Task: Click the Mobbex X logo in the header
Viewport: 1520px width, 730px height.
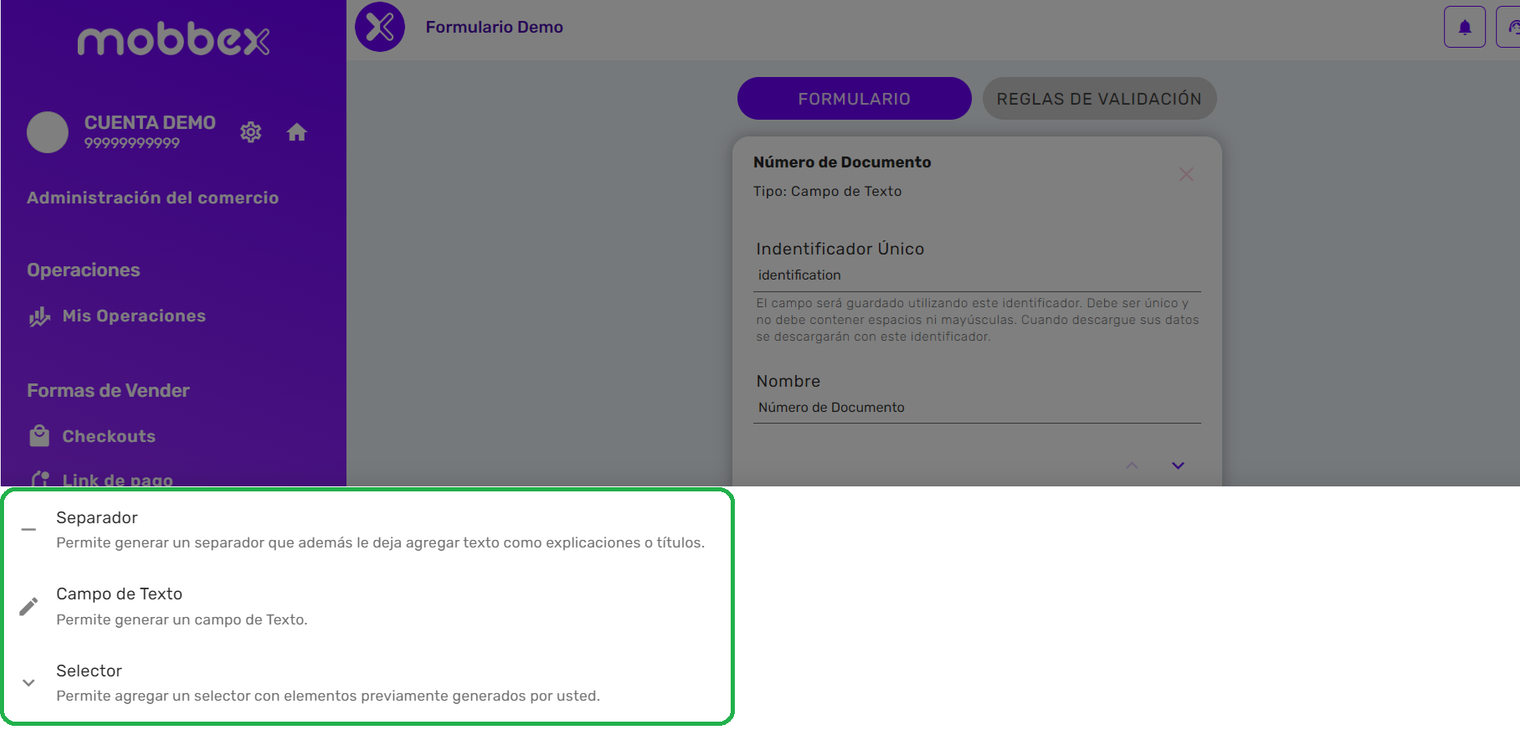Action: click(x=378, y=27)
